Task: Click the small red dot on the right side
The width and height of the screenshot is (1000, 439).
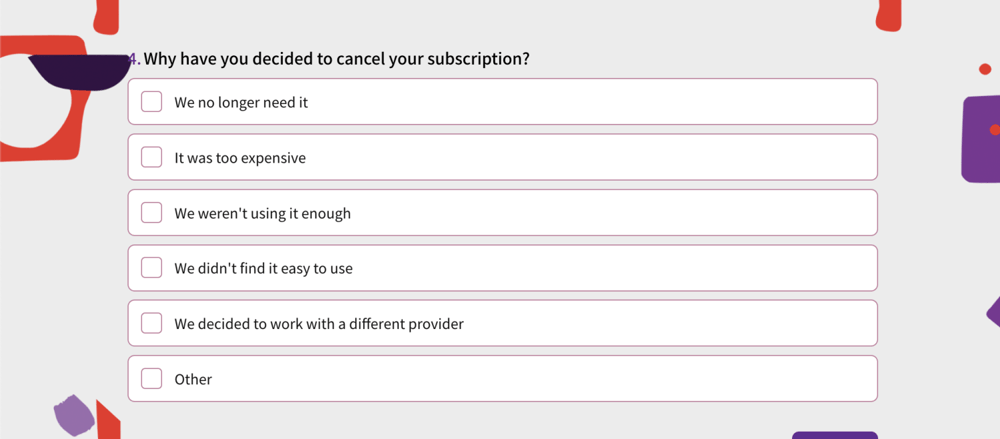Action: (985, 69)
